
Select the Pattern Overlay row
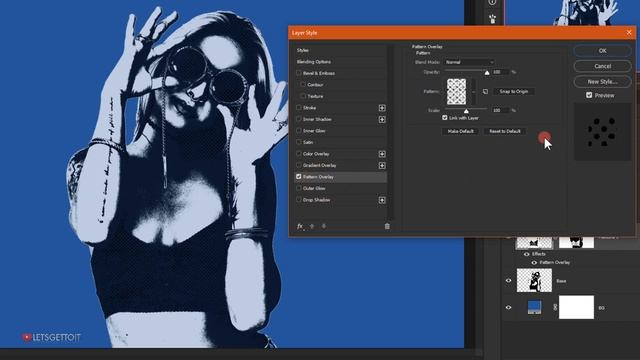click(x=341, y=177)
